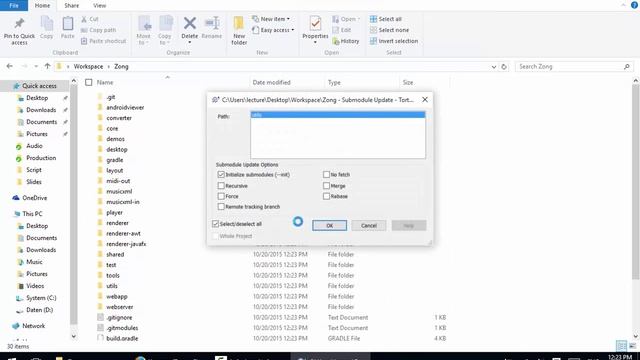The image size is (640, 360).
Task: Open the Easy access dropdown
Action: point(273,30)
